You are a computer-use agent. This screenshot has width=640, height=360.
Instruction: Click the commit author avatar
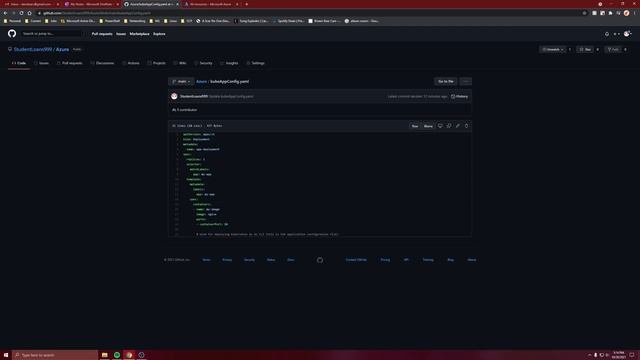tap(175, 96)
